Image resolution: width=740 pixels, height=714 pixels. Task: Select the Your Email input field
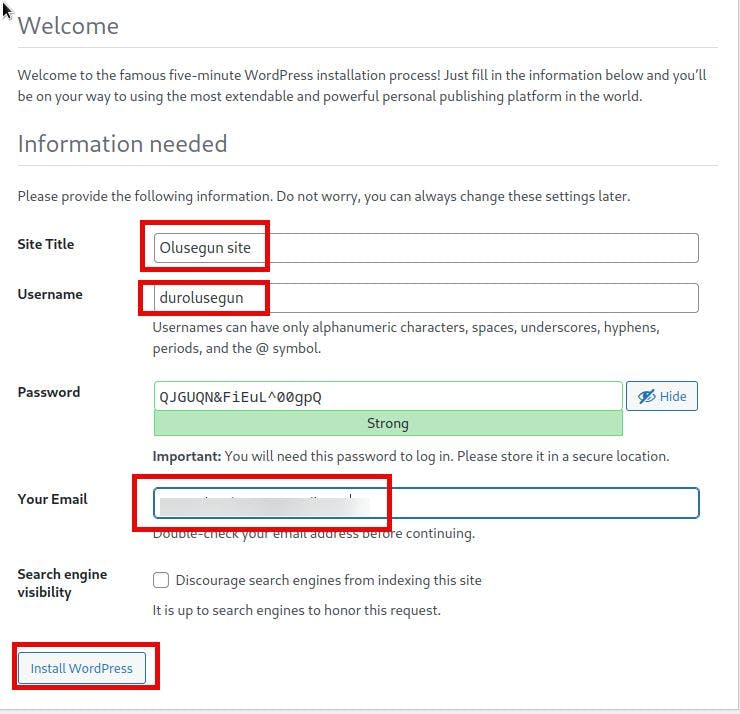pos(530,502)
